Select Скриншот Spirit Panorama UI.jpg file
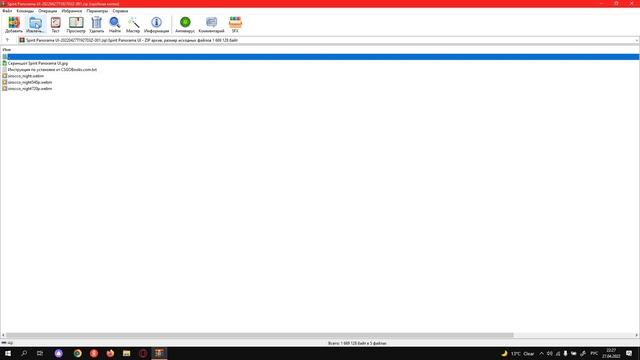Image resolution: width=640 pixels, height=360 pixels. [x=38, y=63]
